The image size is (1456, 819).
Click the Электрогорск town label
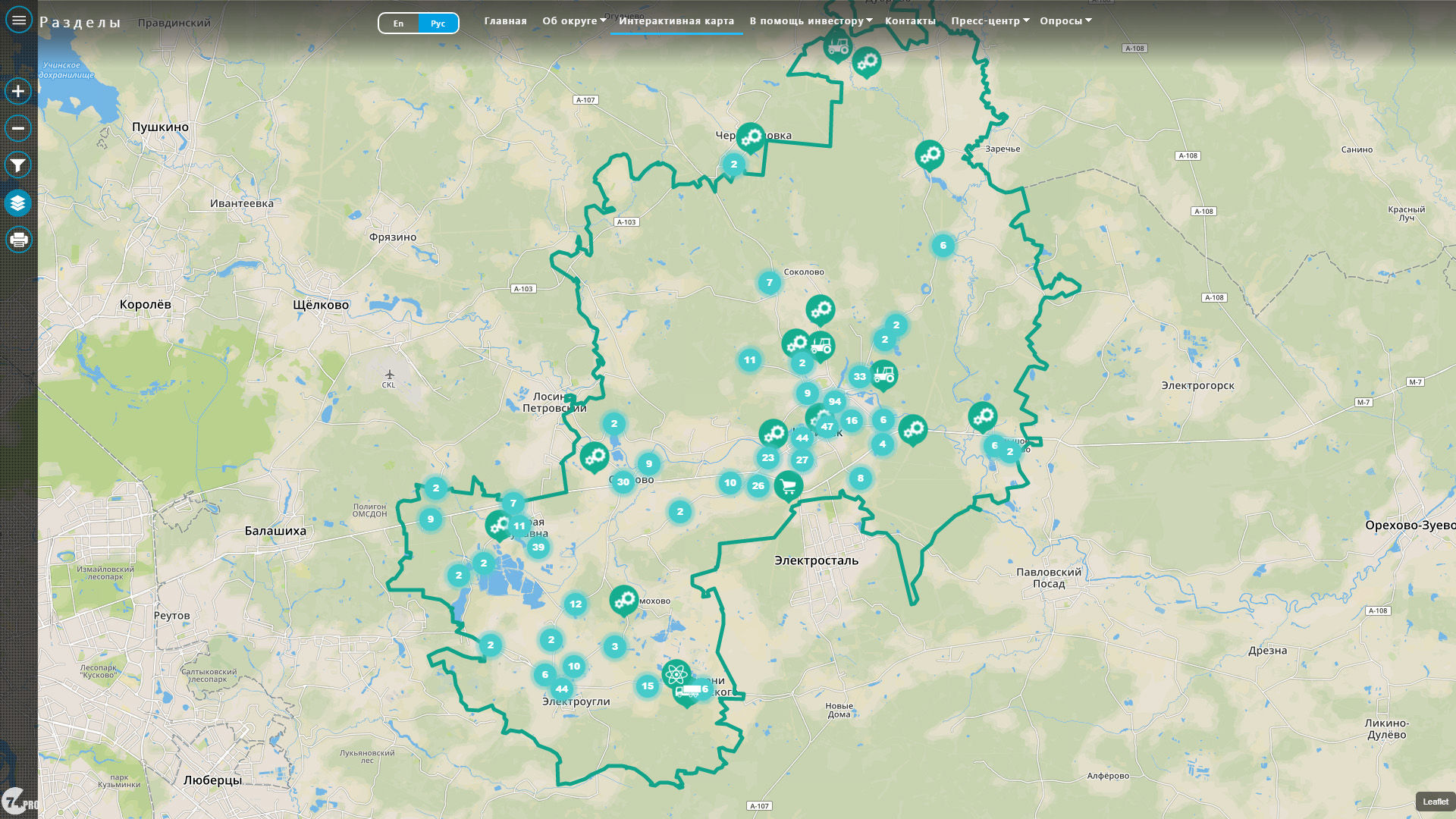1197,386
